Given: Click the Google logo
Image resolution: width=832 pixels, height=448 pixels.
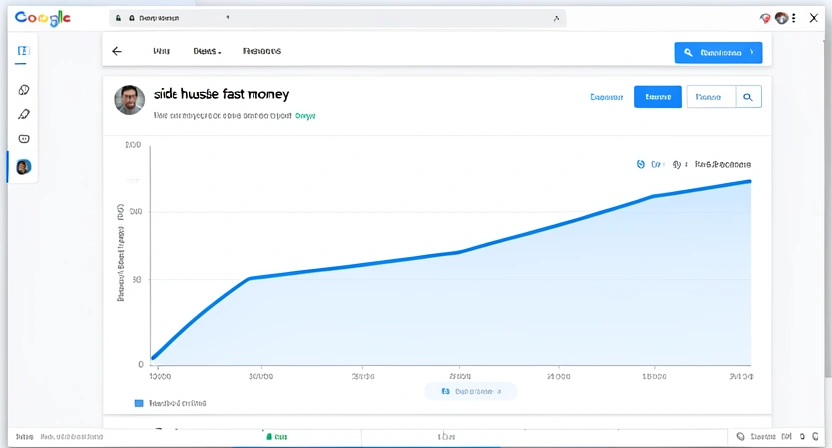Looking at the screenshot, I should (42, 18).
